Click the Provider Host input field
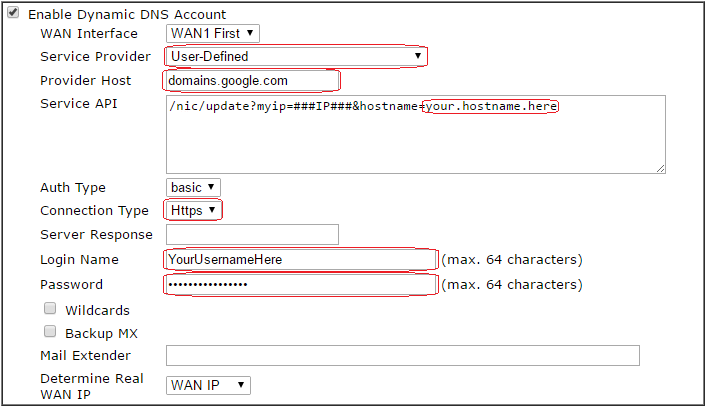The width and height of the screenshot is (706, 407). tap(252, 81)
